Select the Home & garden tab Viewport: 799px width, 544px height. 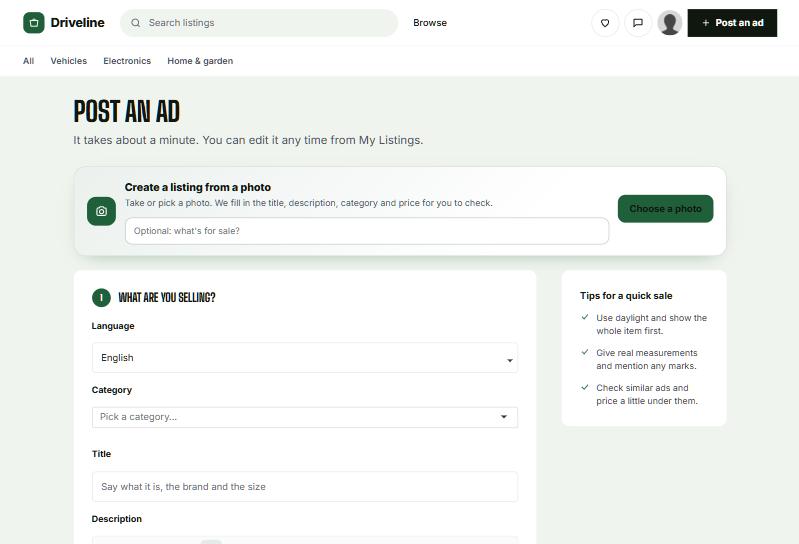click(x=200, y=61)
